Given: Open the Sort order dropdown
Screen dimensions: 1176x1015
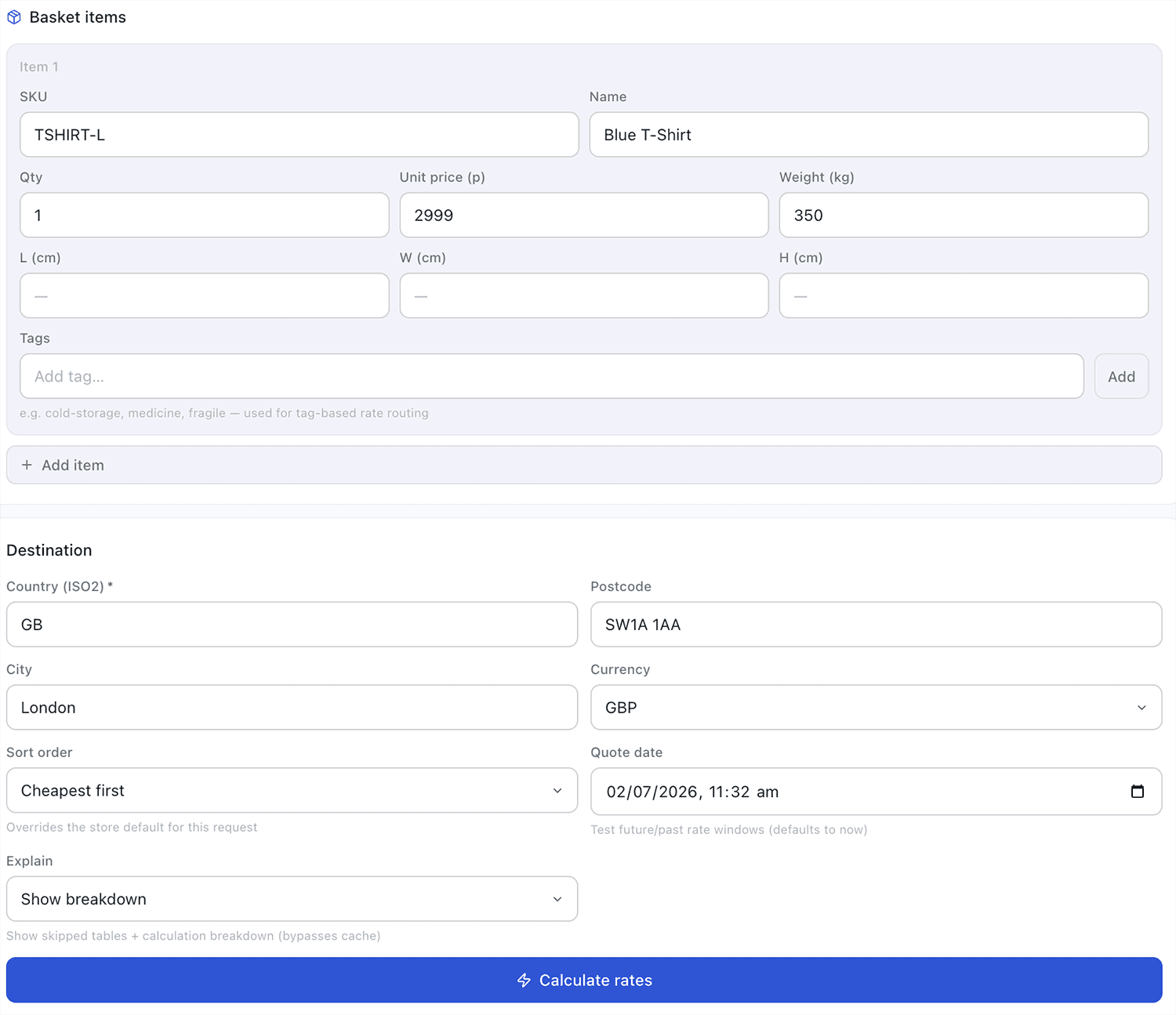Looking at the screenshot, I should (x=292, y=791).
